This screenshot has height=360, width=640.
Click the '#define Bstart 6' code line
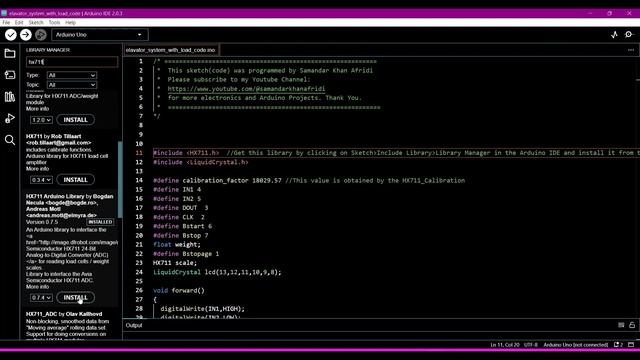coord(182,226)
